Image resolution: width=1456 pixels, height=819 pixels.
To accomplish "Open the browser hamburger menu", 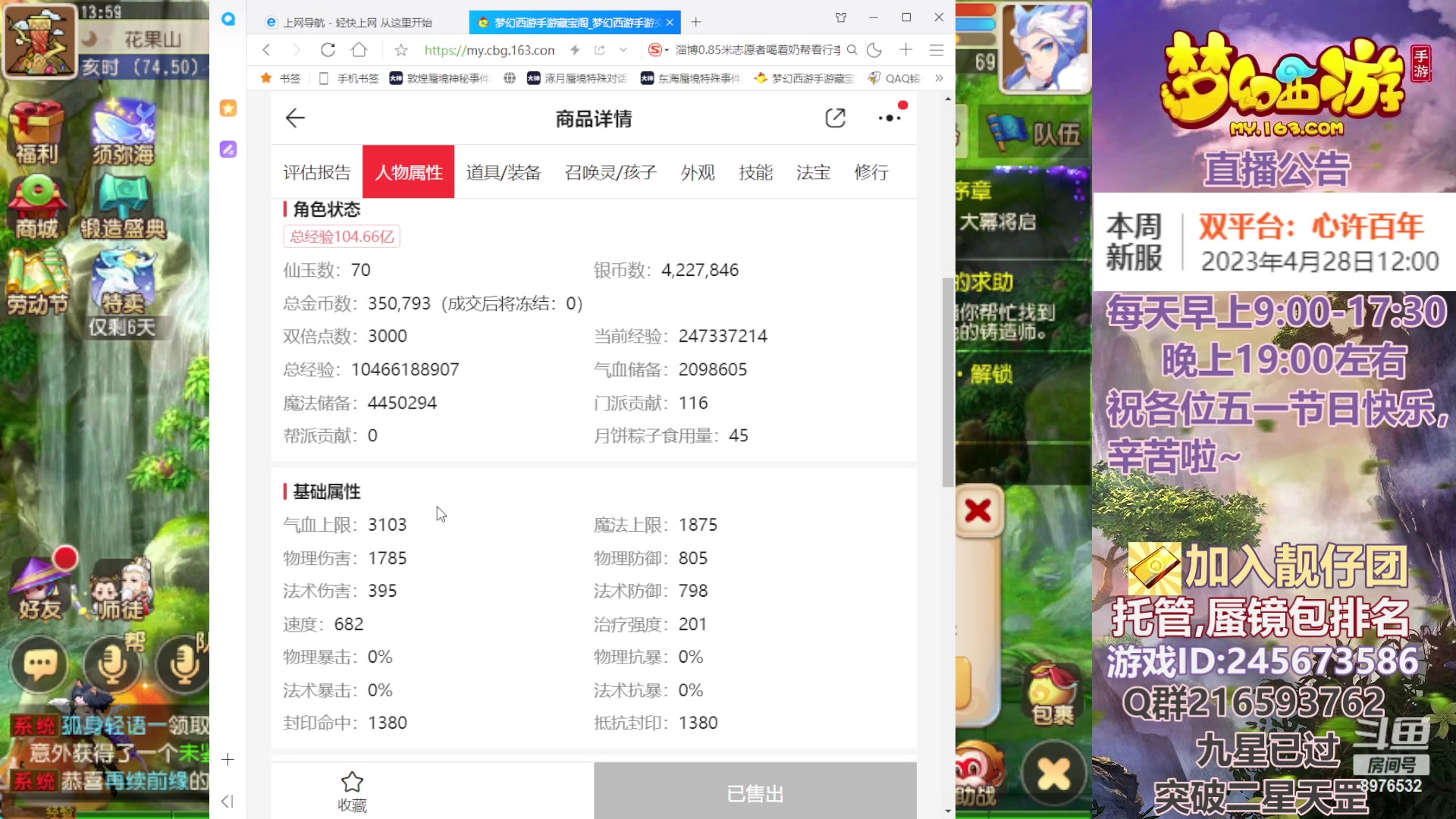I will coord(937,50).
